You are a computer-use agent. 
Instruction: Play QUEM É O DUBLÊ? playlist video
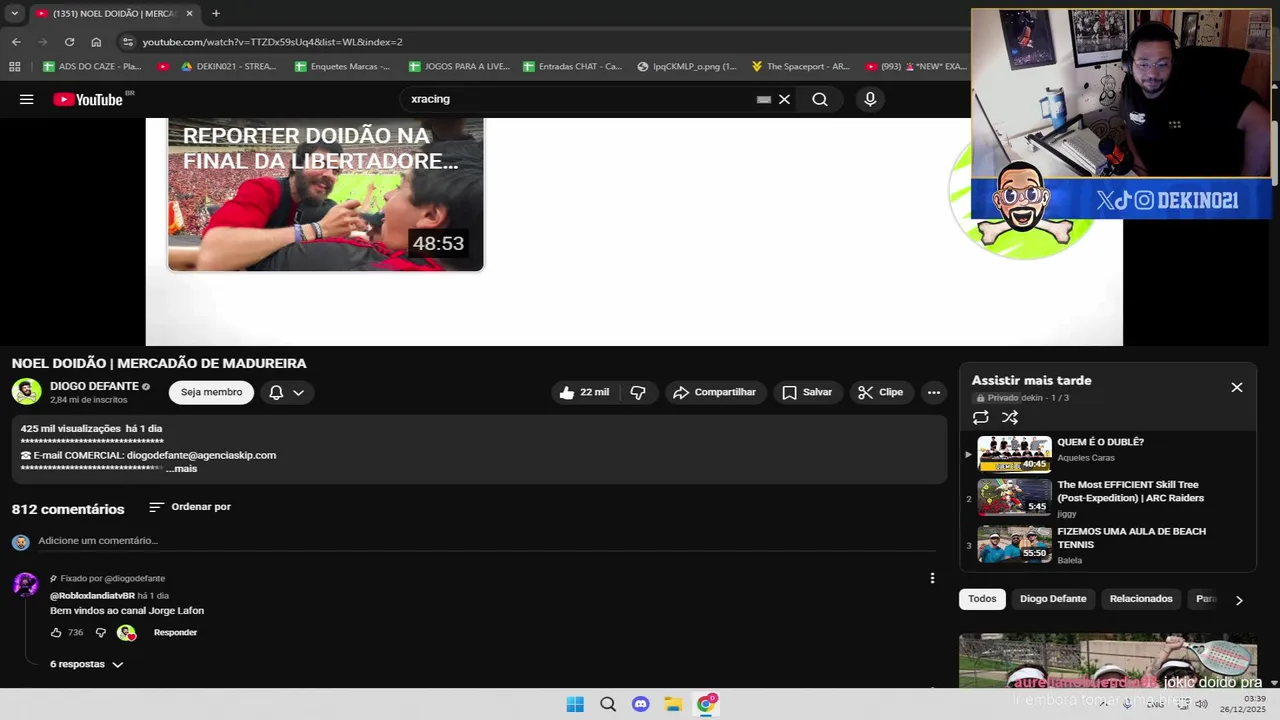(1107, 453)
